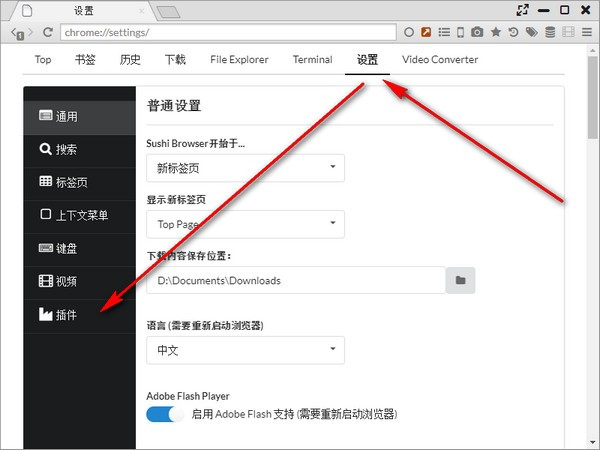Switch to the Top tab
600x450 pixels.
[43, 60]
